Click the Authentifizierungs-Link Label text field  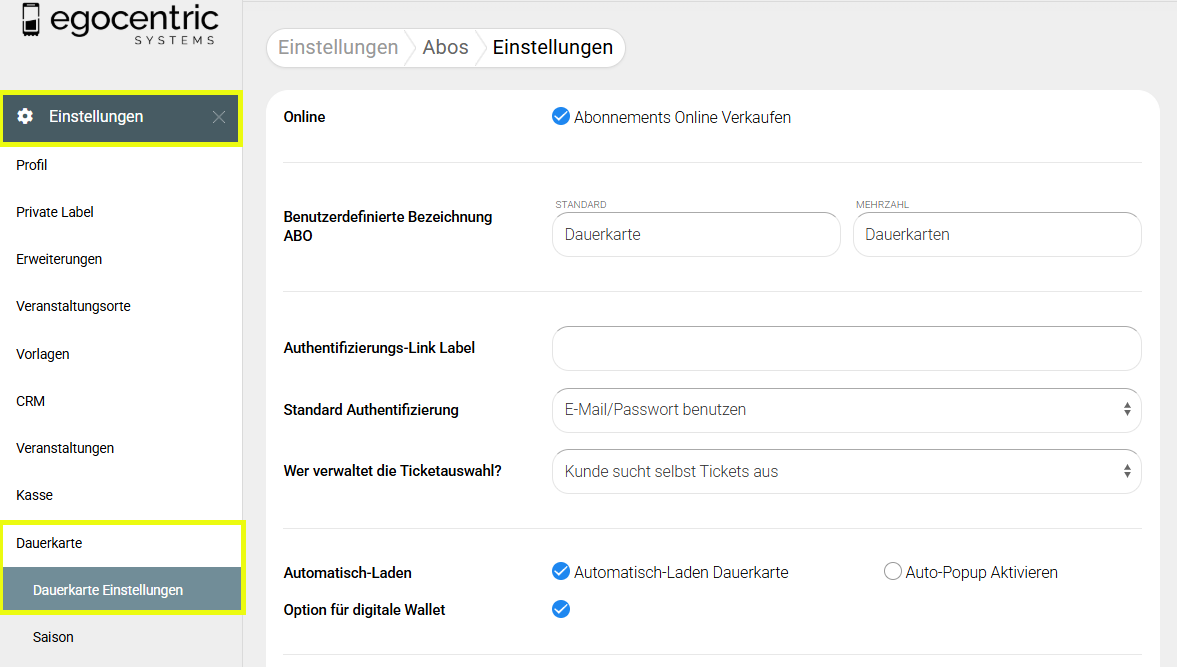tap(845, 348)
